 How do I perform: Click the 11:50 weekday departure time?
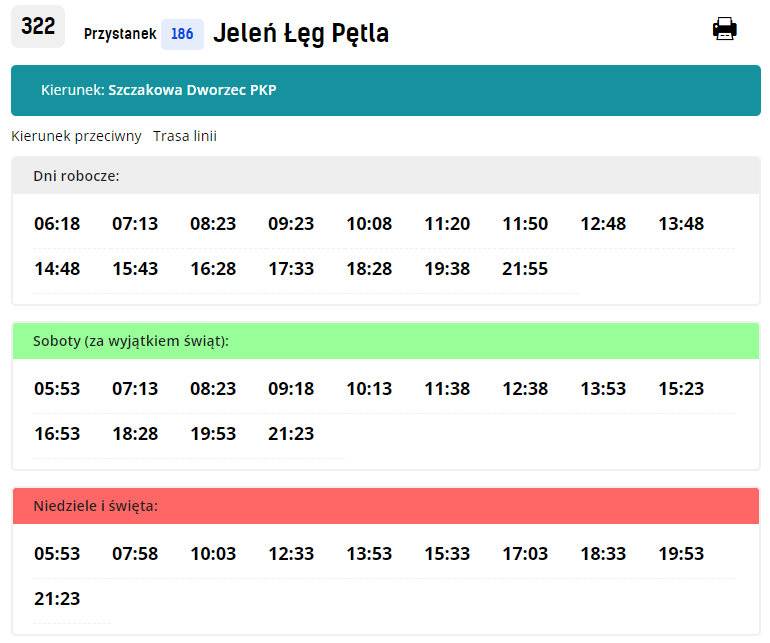tap(525, 224)
